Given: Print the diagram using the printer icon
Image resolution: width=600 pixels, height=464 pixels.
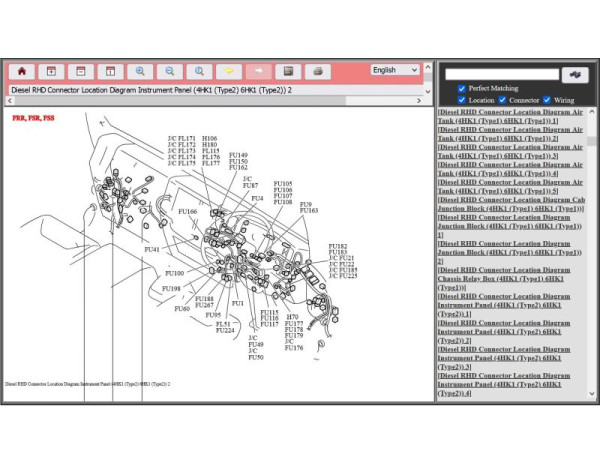Looking at the screenshot, I should click(317, 71).
